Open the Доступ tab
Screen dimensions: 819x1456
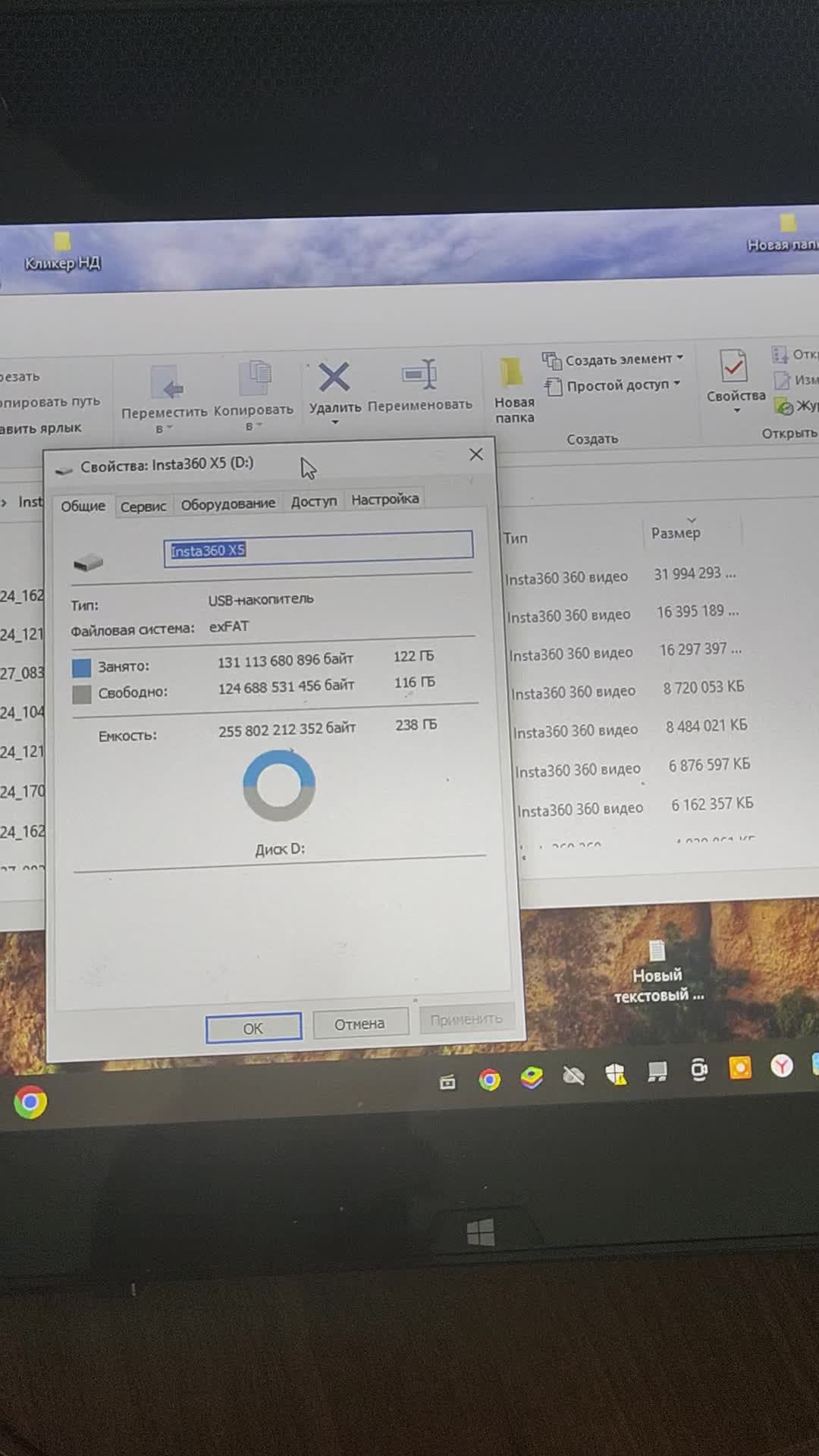pyautogui.click(x=314, y=501)
